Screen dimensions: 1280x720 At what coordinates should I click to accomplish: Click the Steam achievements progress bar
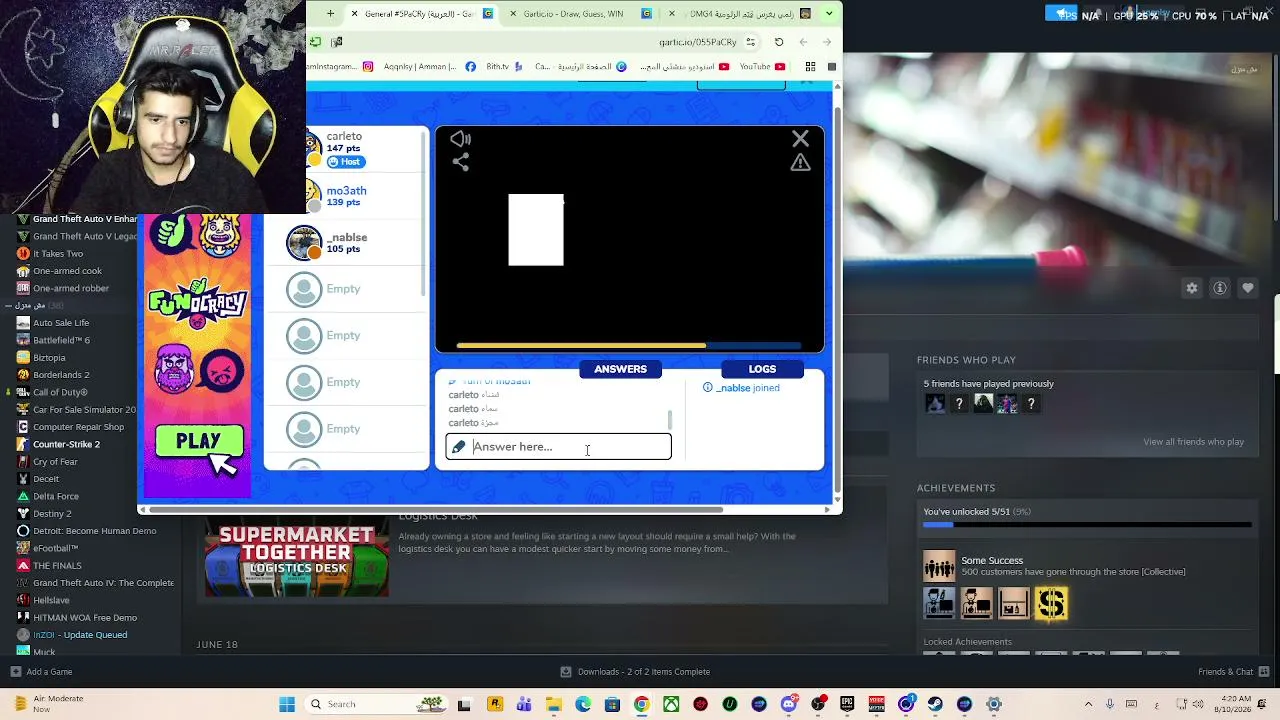coord(1087,524)
